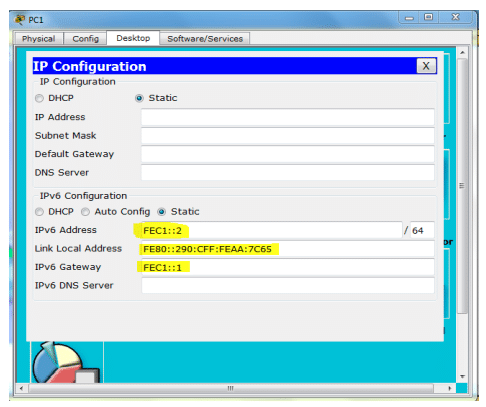Open the Config tab
The width and height of the screenshot is (486, 407).
(85, 39)
